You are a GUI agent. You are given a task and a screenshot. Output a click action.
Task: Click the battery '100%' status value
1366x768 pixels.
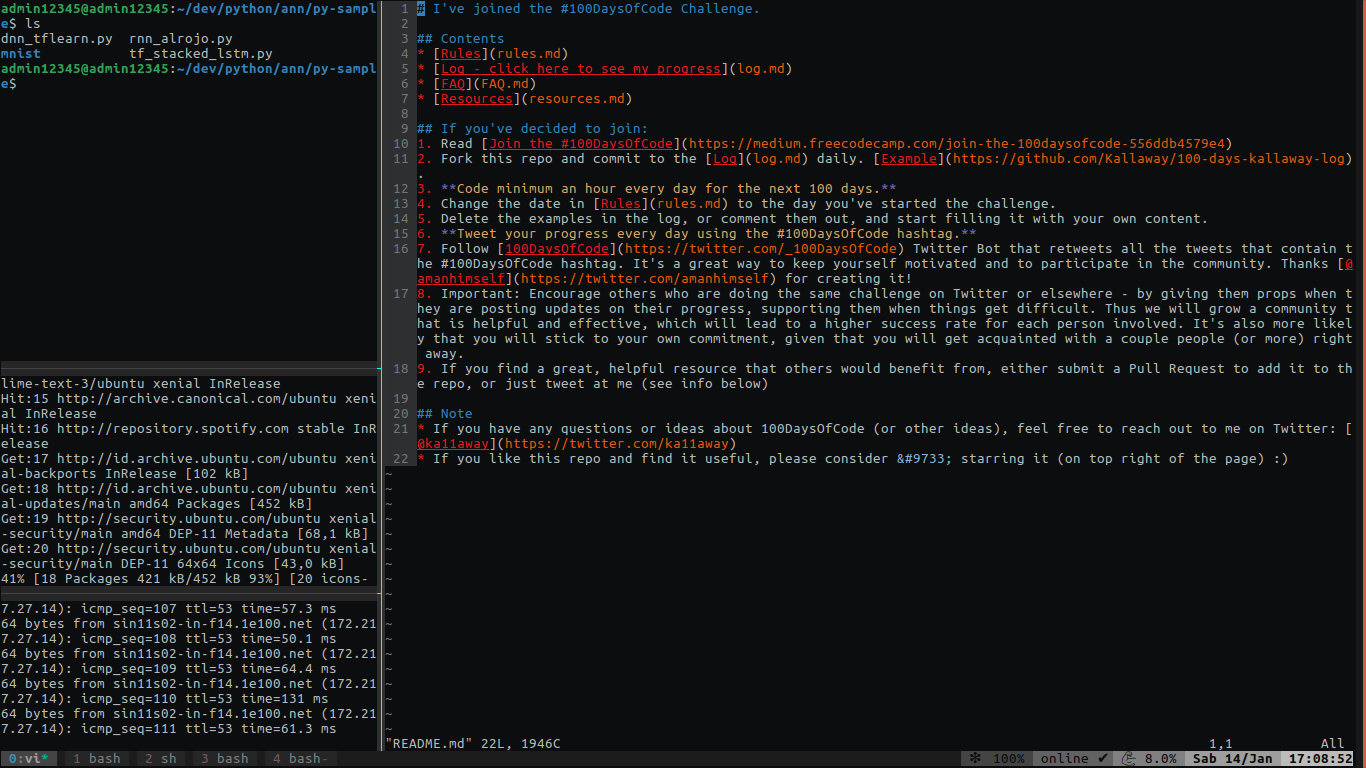1009,759
